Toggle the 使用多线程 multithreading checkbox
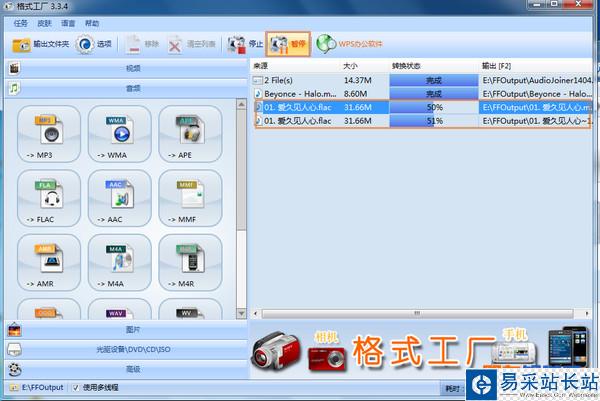Viewport: 600px width, 401px height. (76, 388)
